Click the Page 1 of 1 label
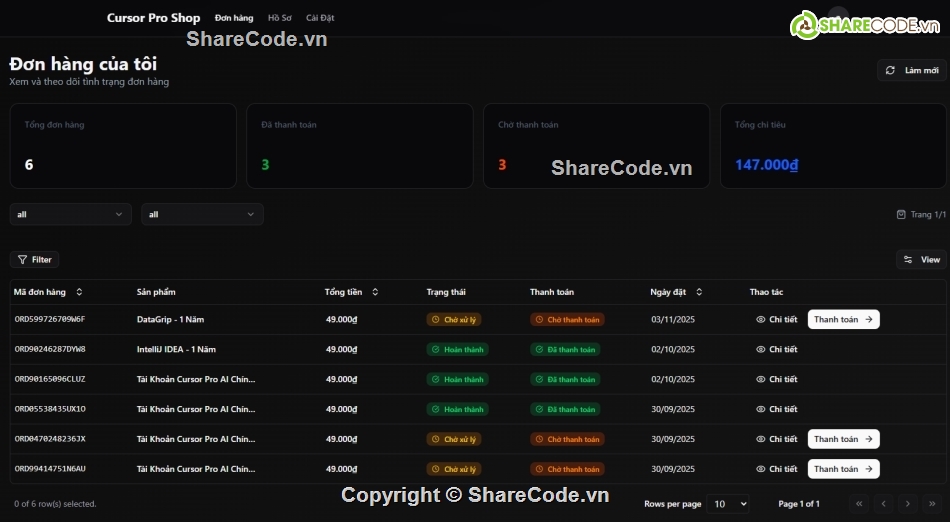Viewport: 950px width, 522px height. (x=799, y=504)
